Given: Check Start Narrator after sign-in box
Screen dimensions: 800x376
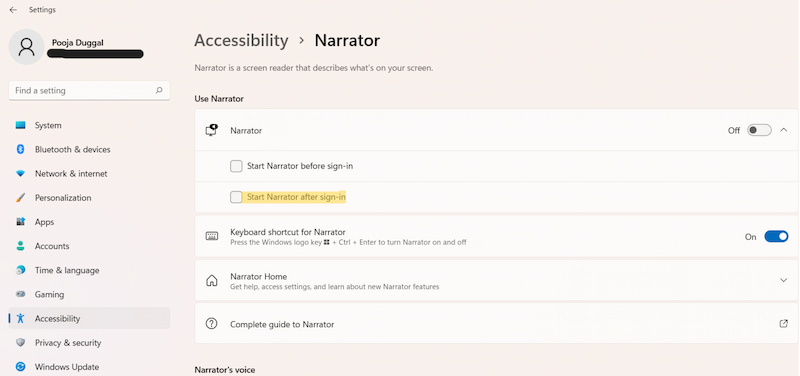Looking at the screenshot, I should [236, 197].
